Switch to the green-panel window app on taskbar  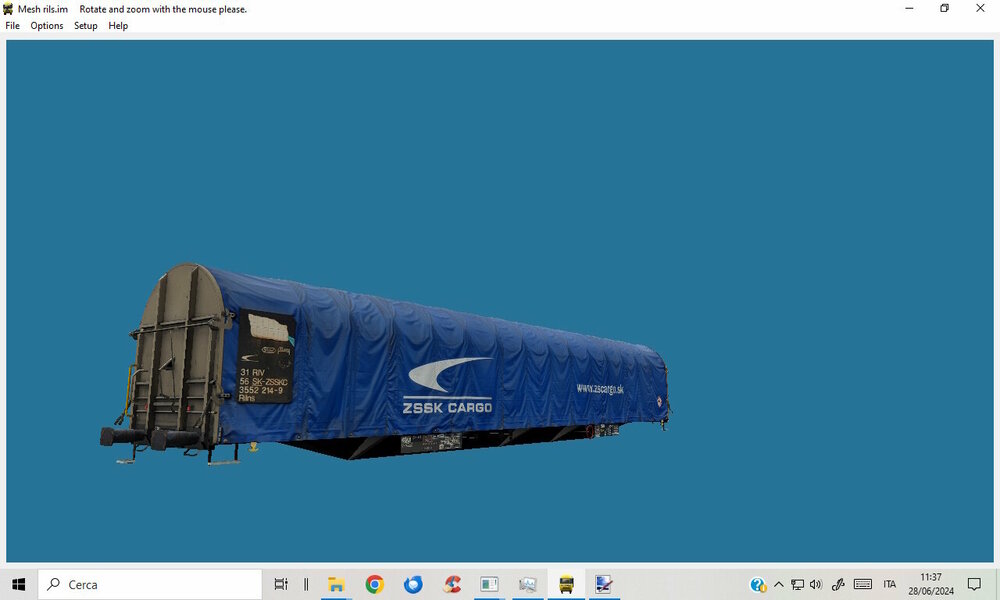[490, 584]
